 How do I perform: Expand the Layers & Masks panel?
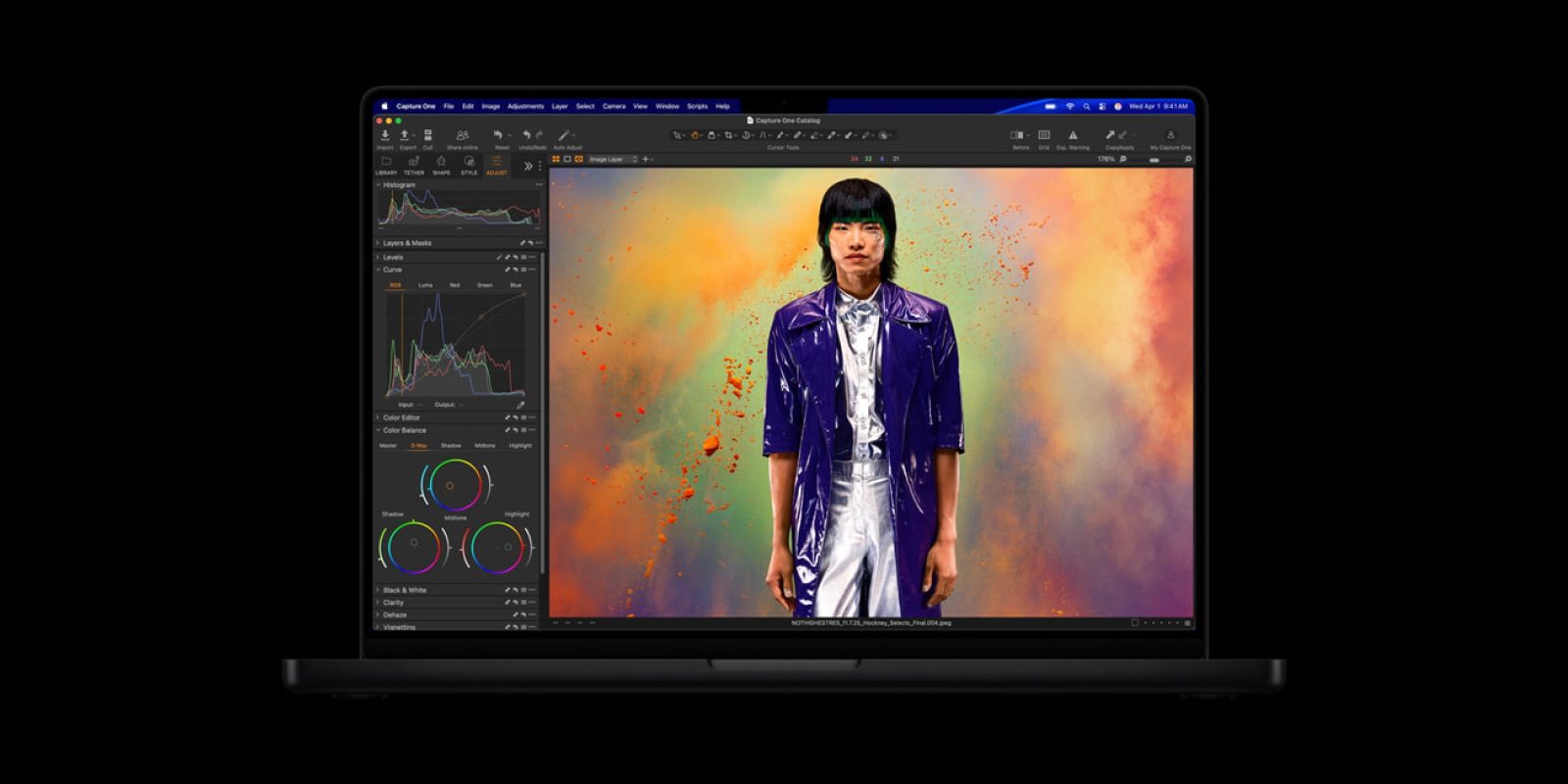pyautogui.click(x=407, y=243)
